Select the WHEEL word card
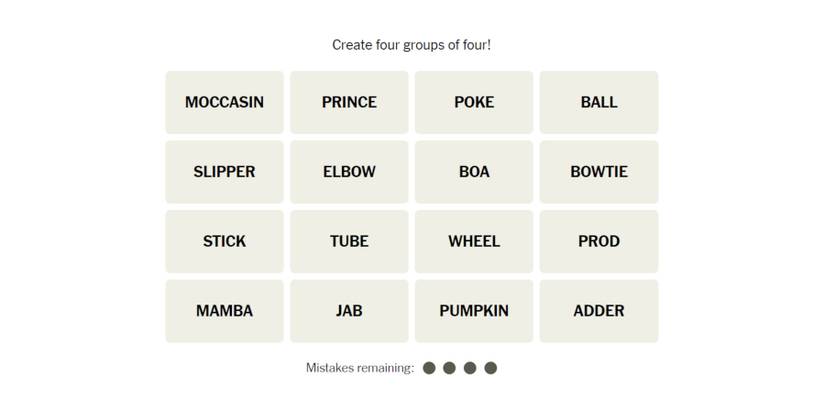 [474, 241]
